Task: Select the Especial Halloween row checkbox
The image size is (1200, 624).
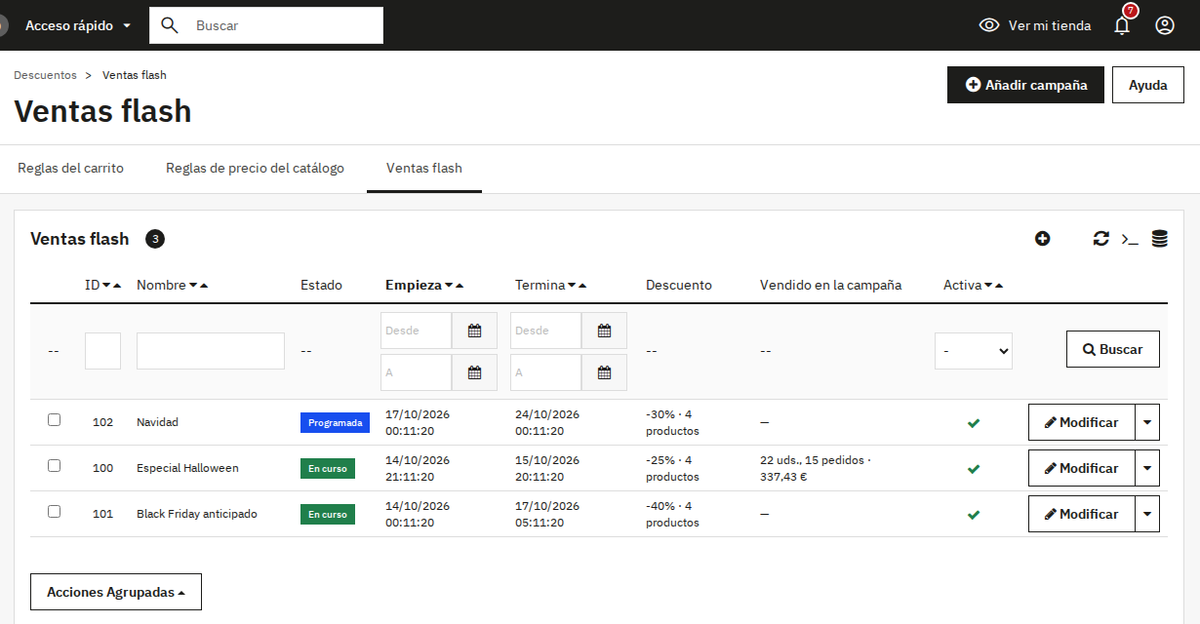Action: pos(54,466)
